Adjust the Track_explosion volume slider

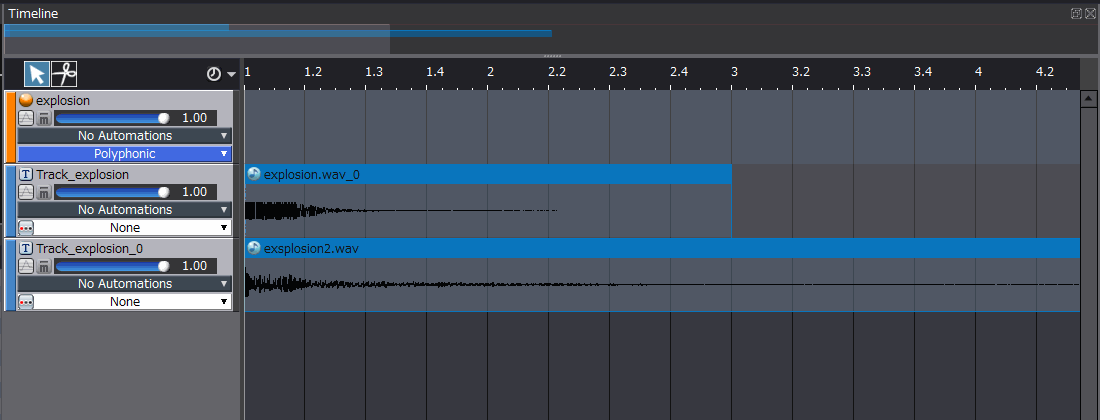[x=112, y=192]
